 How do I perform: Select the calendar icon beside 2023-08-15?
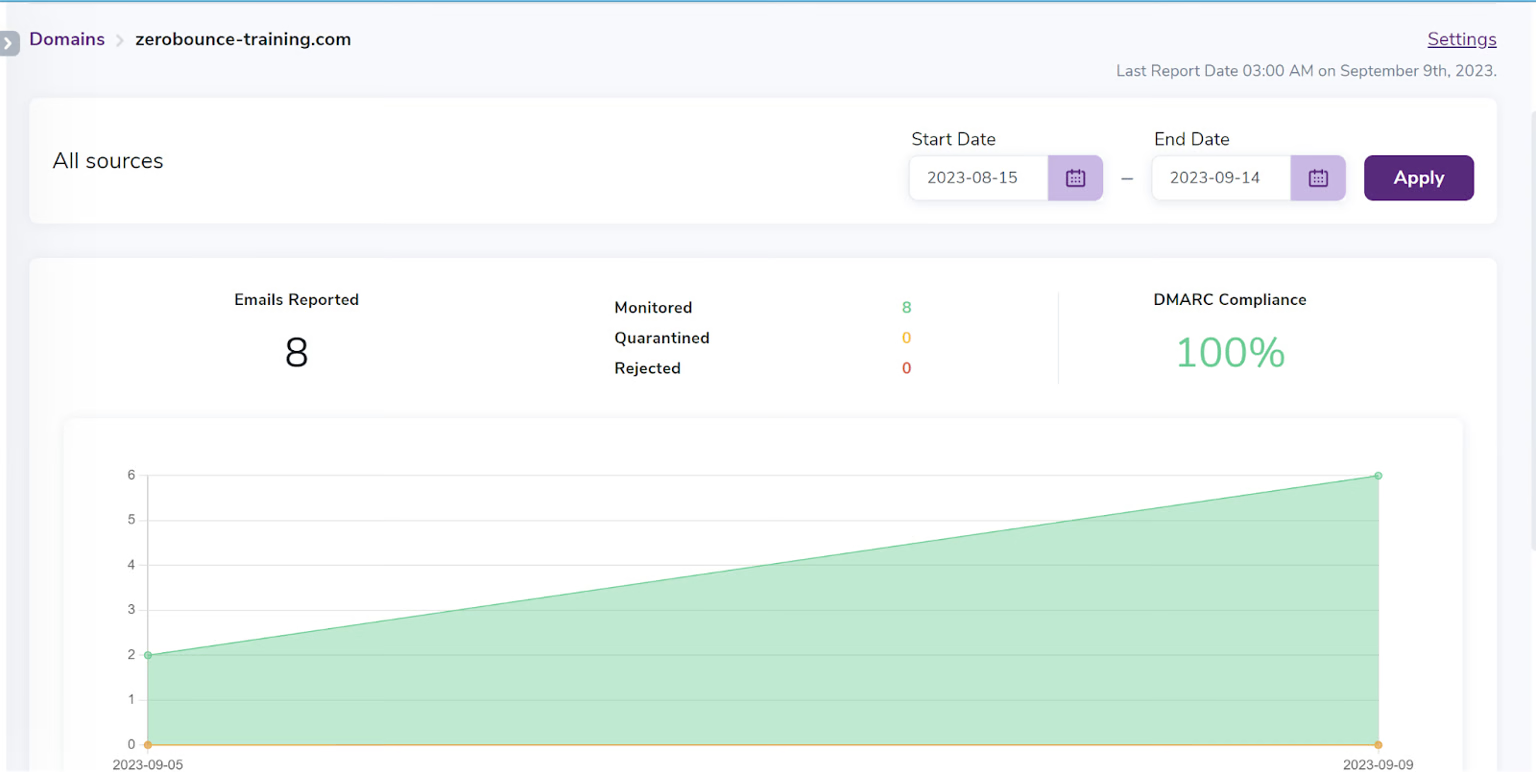click(x=1074, y=177)
